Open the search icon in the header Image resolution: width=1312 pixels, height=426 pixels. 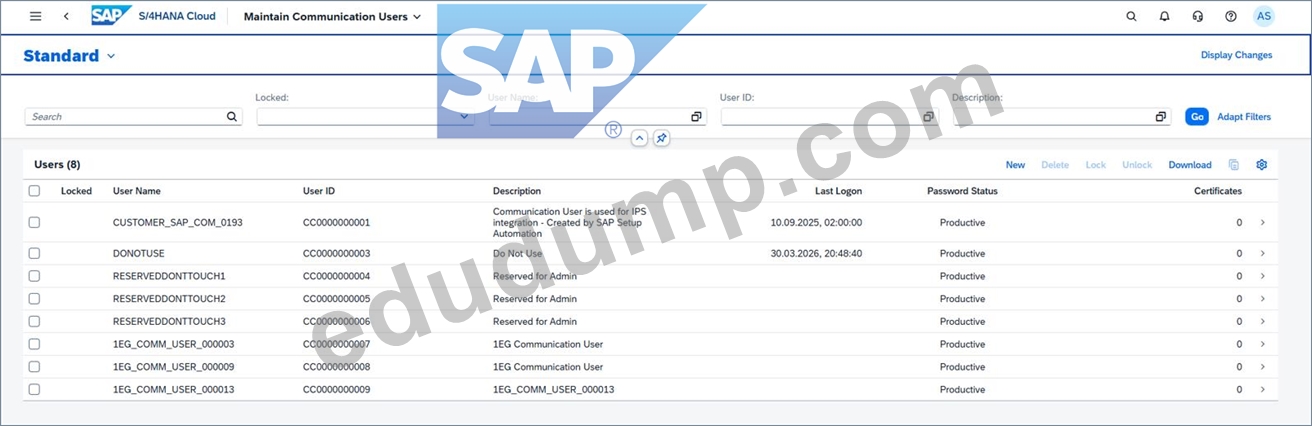1131,16
